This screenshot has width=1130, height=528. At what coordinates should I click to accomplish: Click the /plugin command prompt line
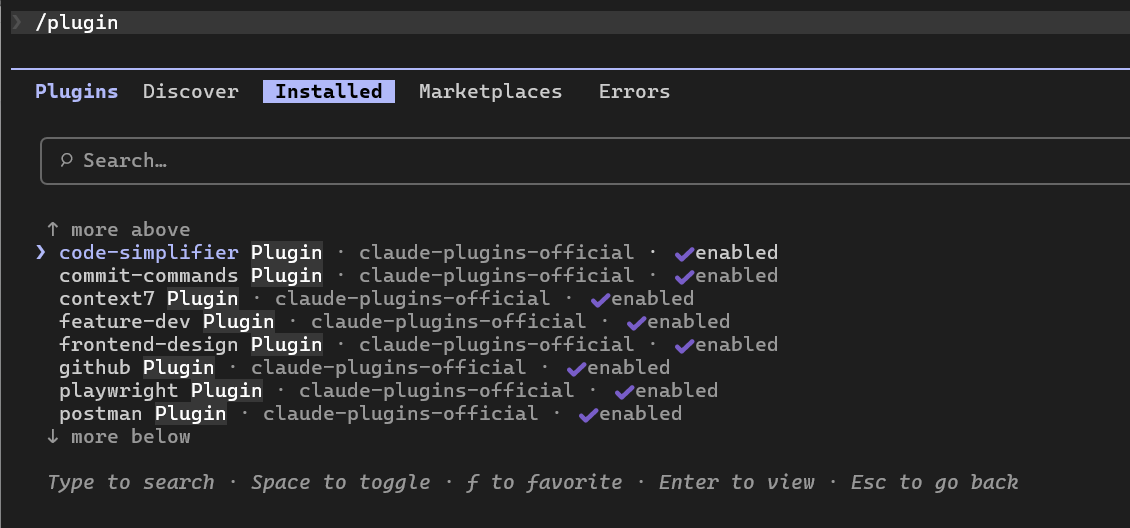570,22
